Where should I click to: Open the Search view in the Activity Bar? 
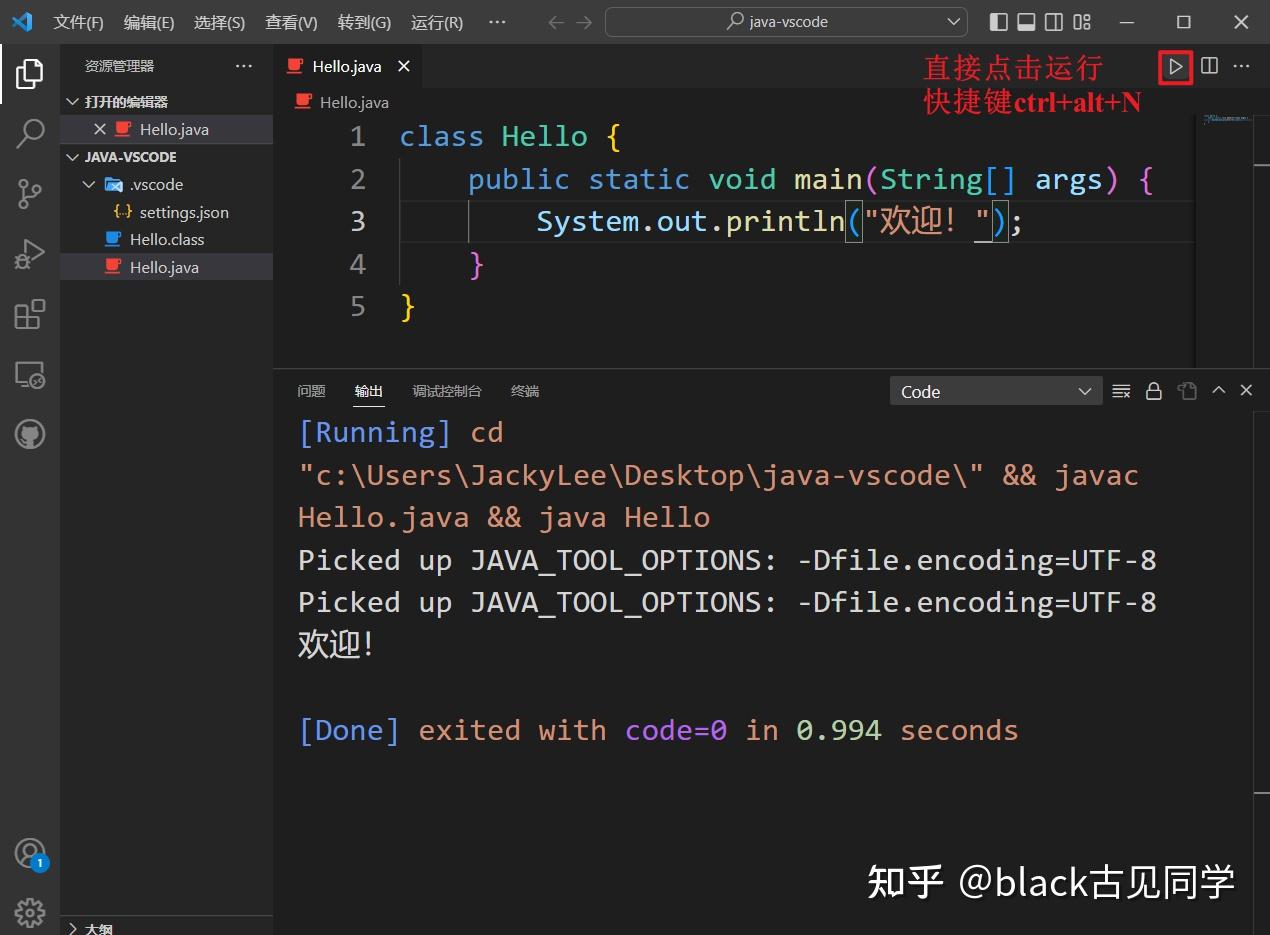tap(30, 133)
